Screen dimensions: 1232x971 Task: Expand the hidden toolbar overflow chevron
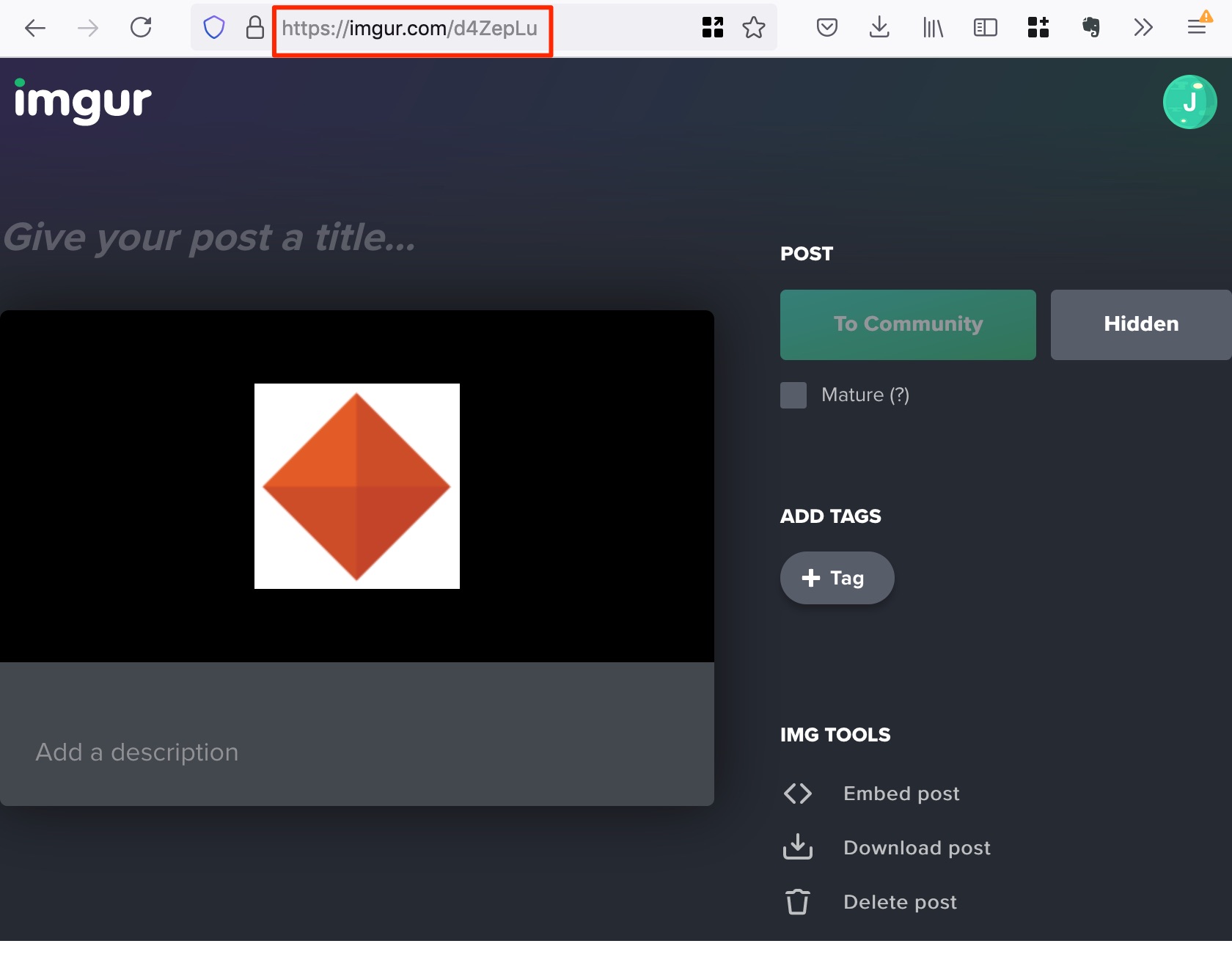coord(1143,29)
